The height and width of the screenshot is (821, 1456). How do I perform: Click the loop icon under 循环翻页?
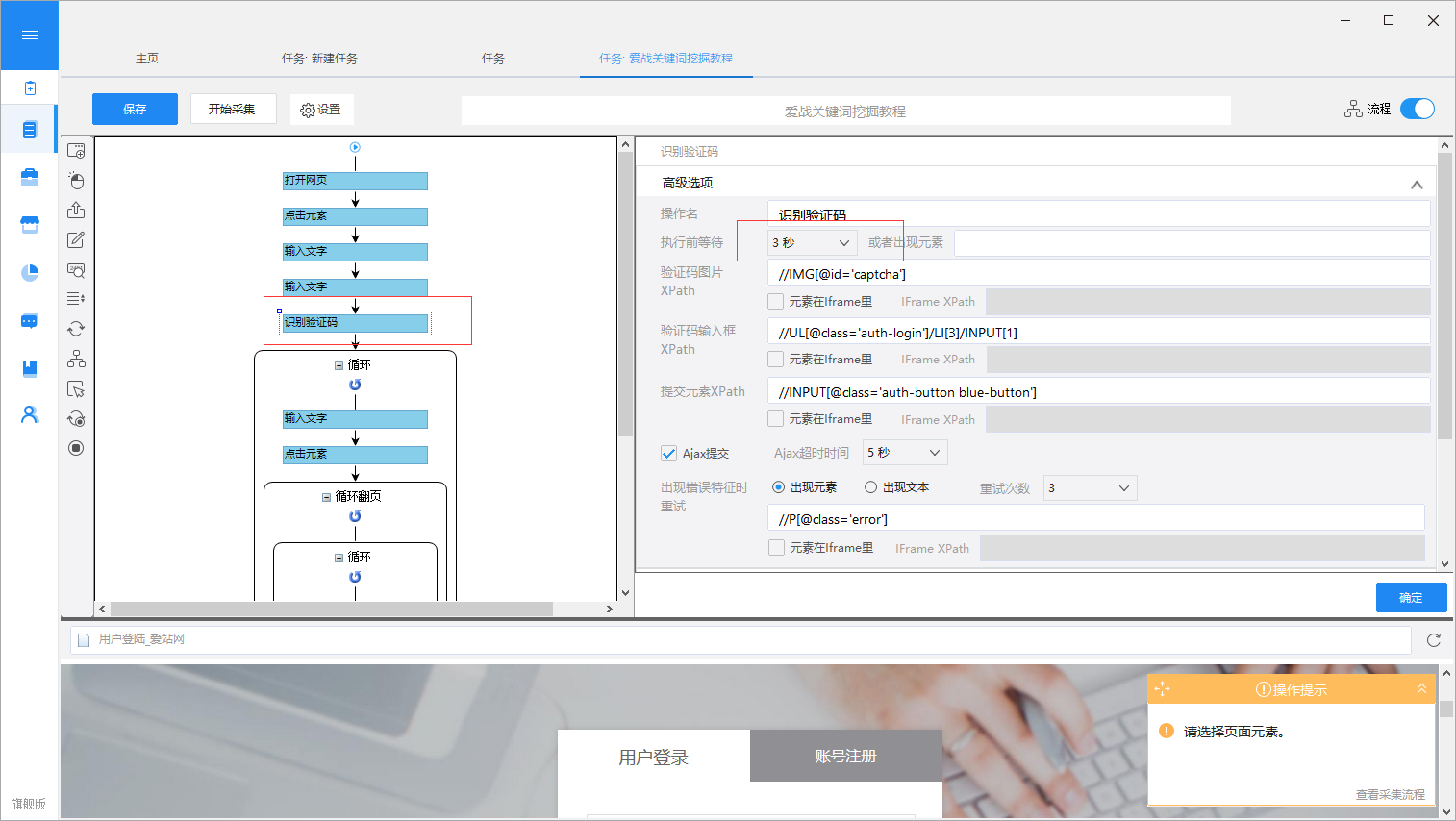pyautogui.click(x=355, y=516)
